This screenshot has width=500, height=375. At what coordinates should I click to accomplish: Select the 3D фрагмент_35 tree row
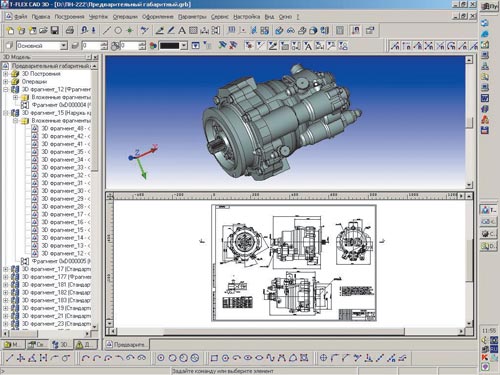pos(65,152)
